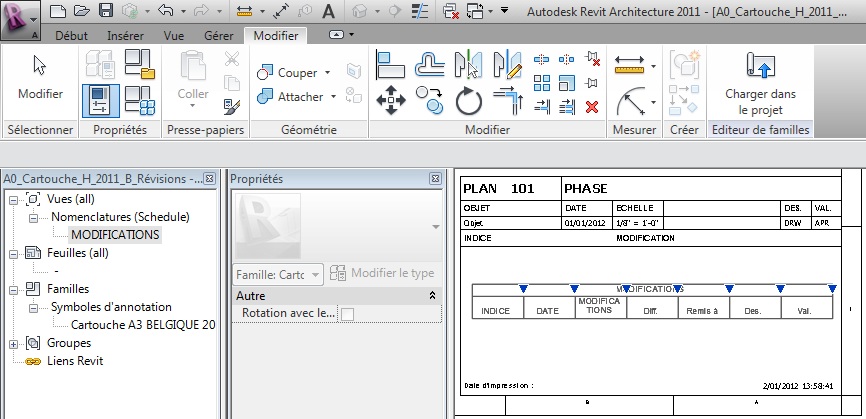Click Close Hidden Windows icon
This screenshot has height=419, width=866.
tap(451, 10)
